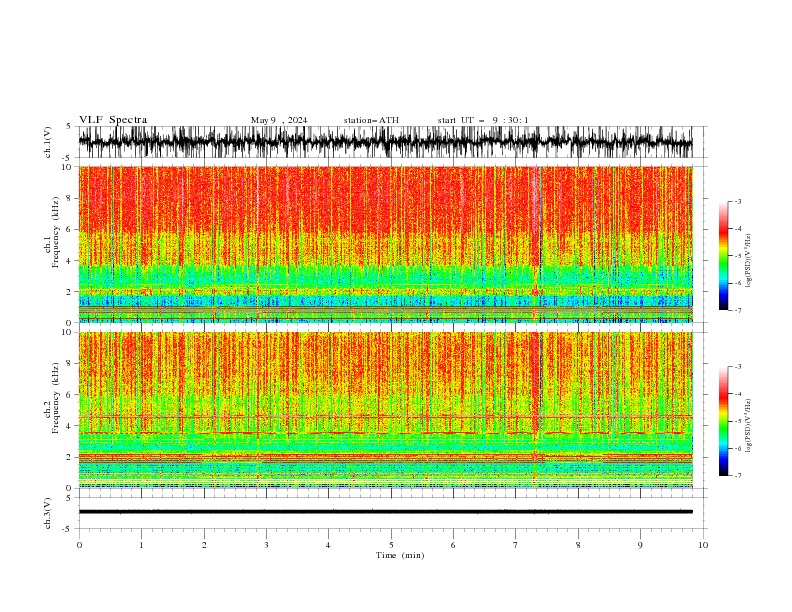Click the time axis tick label "4"
This screenshot has width=792, height=612.
pyautogui.click(x=328, y=545)
